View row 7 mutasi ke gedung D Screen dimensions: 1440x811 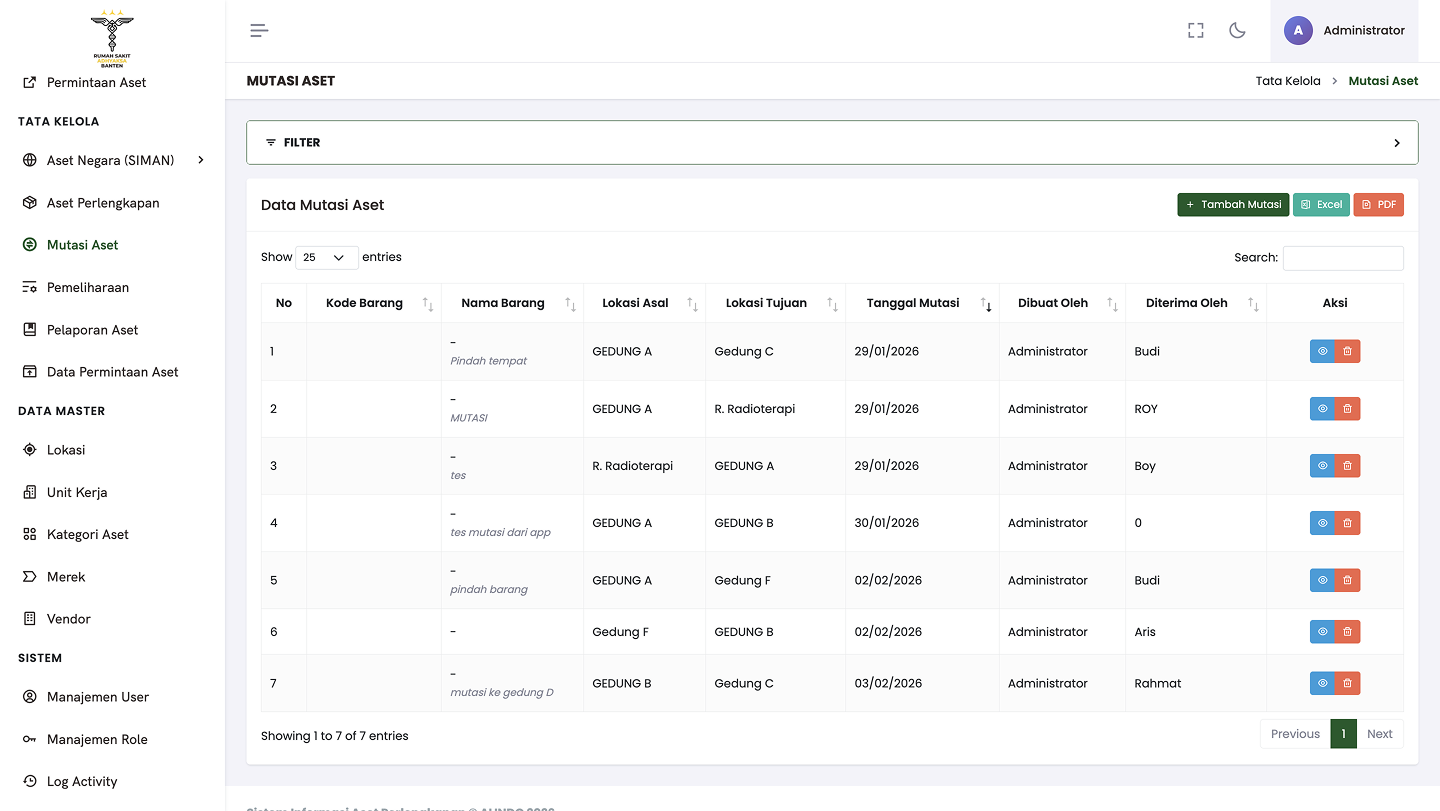coord(1322,683)
